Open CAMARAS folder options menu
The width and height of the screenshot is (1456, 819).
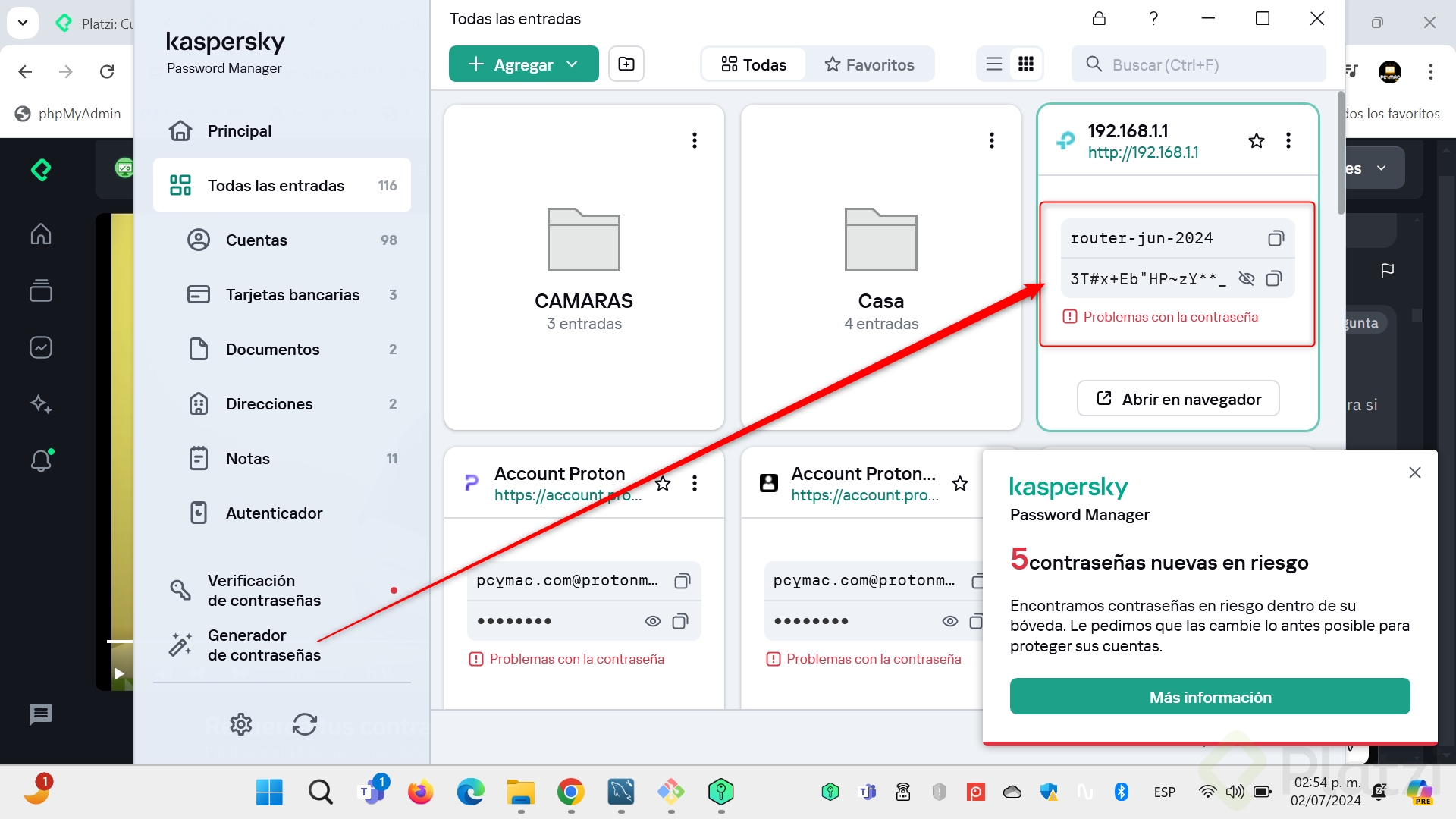coord(695,141)
